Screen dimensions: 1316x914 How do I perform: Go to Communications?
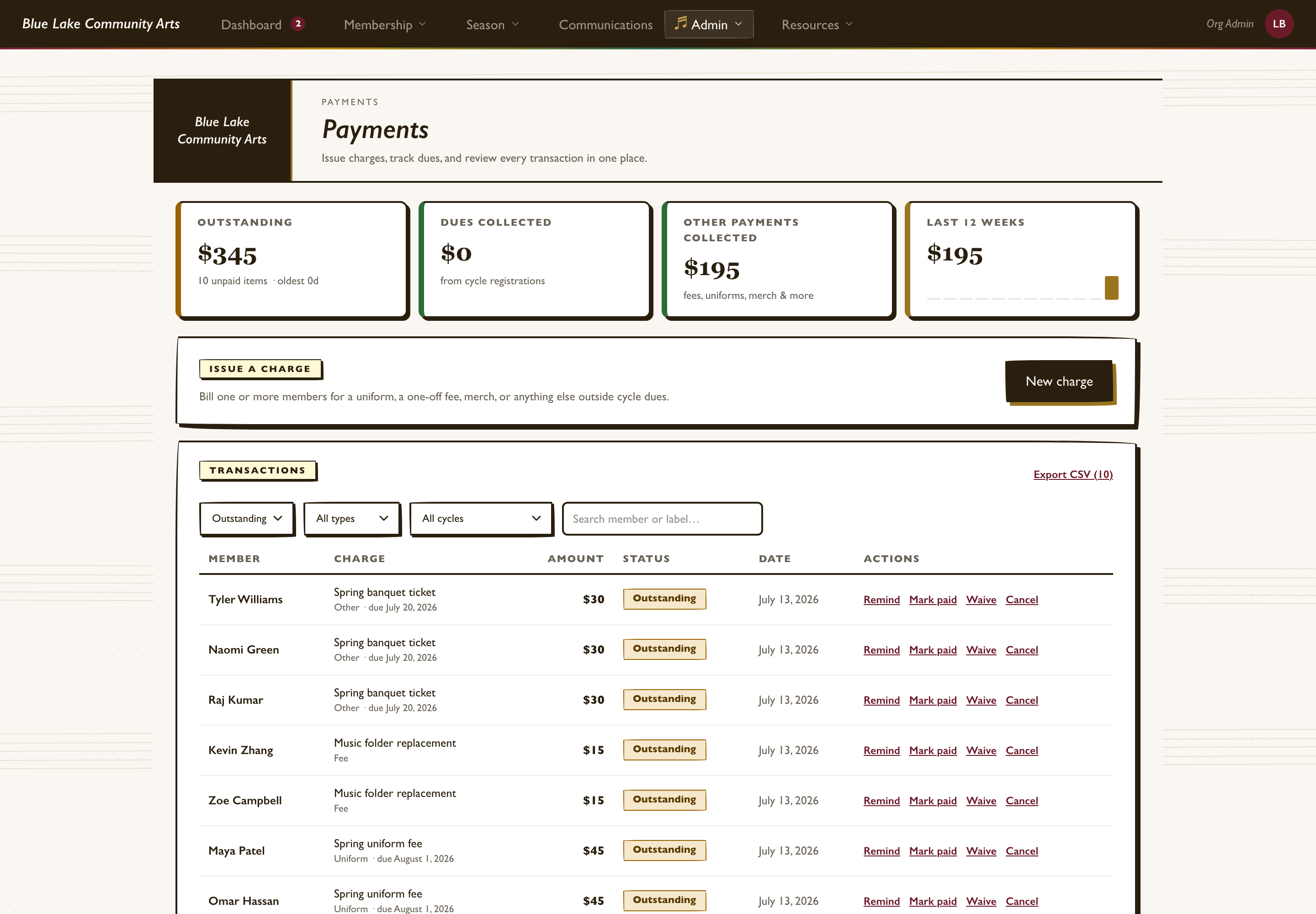(x=605, y=25)
